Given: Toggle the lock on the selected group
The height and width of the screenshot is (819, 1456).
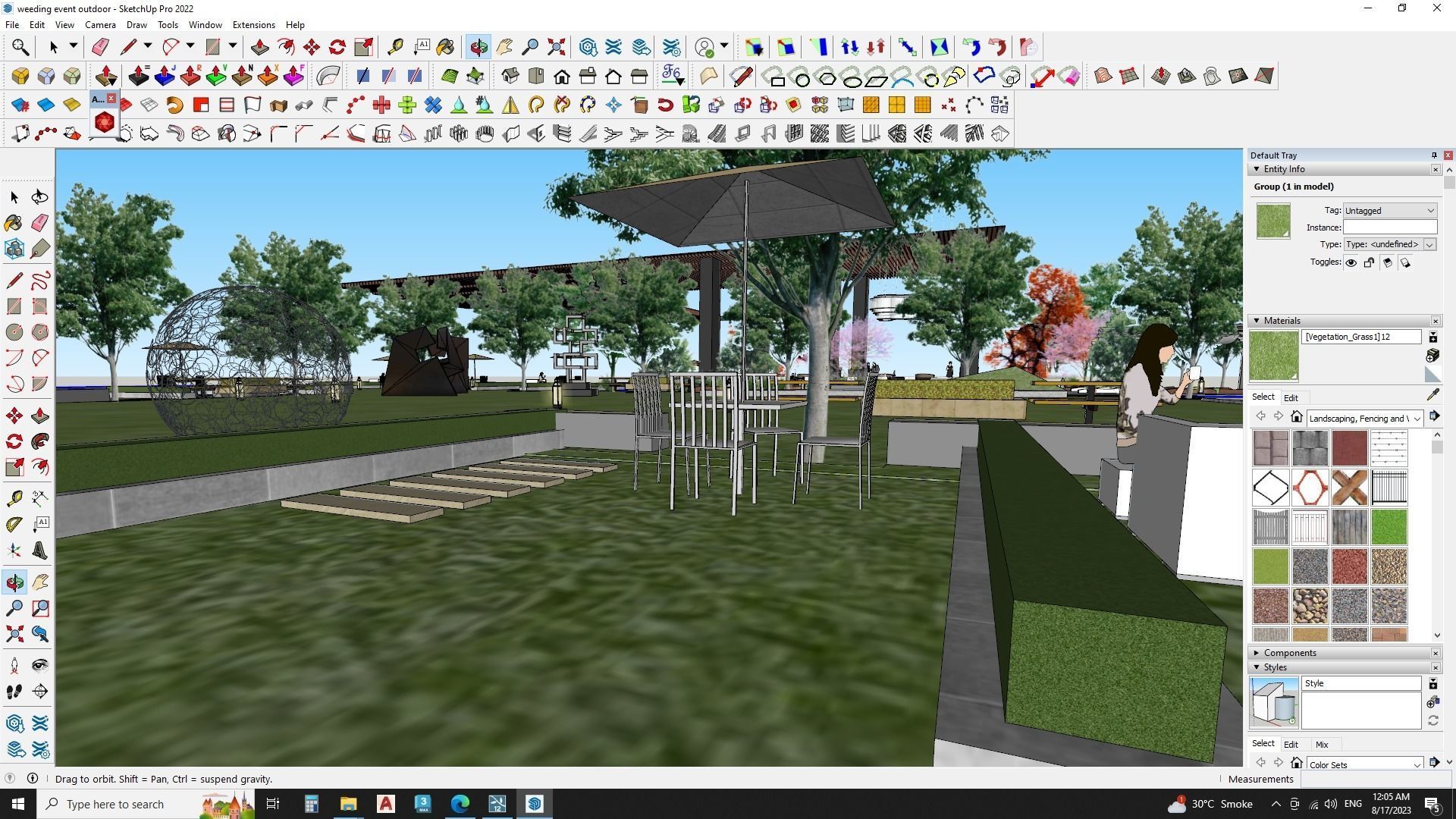Looking at the screenshot, I should coord(1369,262).
